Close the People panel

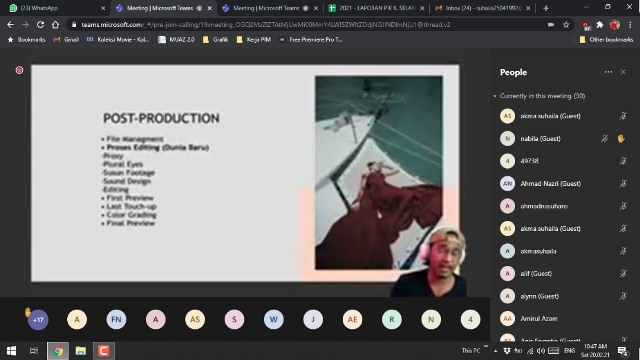pos(623,72)
